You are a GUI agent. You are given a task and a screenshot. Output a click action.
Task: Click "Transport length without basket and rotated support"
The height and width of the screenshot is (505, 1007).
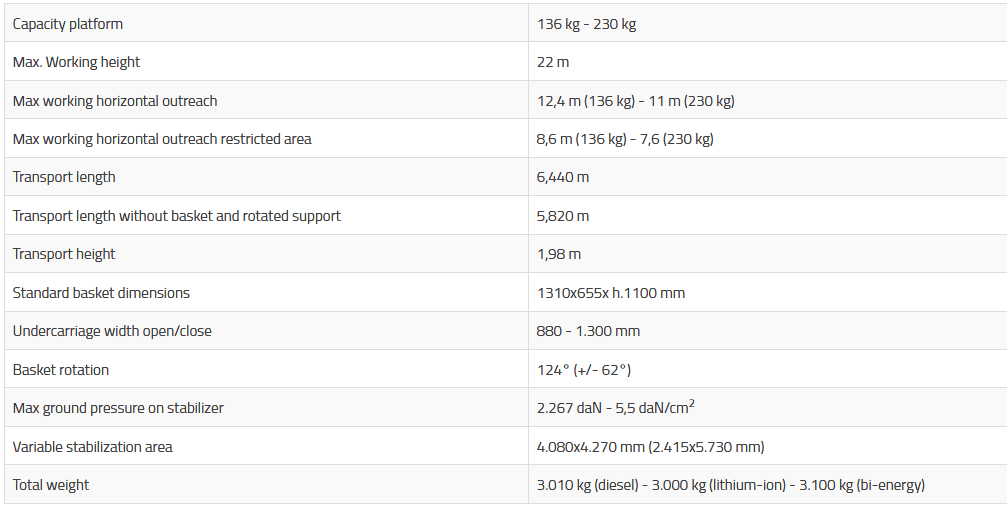pyautogui.click(x=177, y=216)
